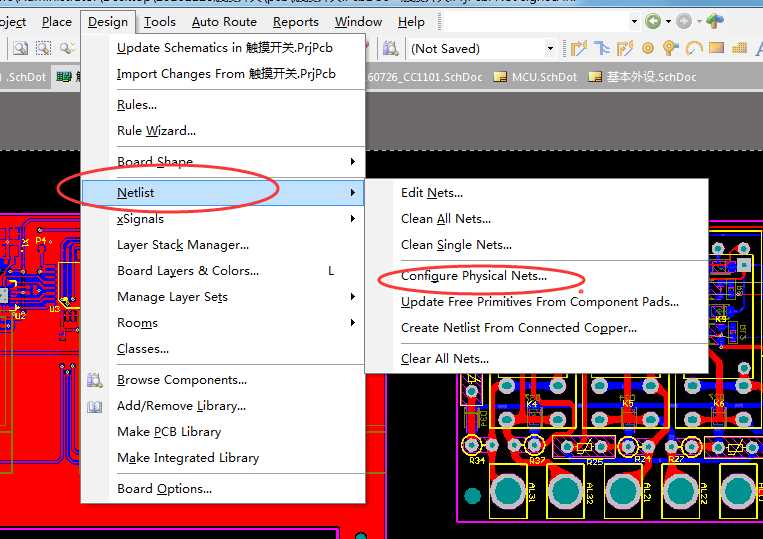Open the address bar dropdown arrow
763x539 pixels.
click(634, 21)
